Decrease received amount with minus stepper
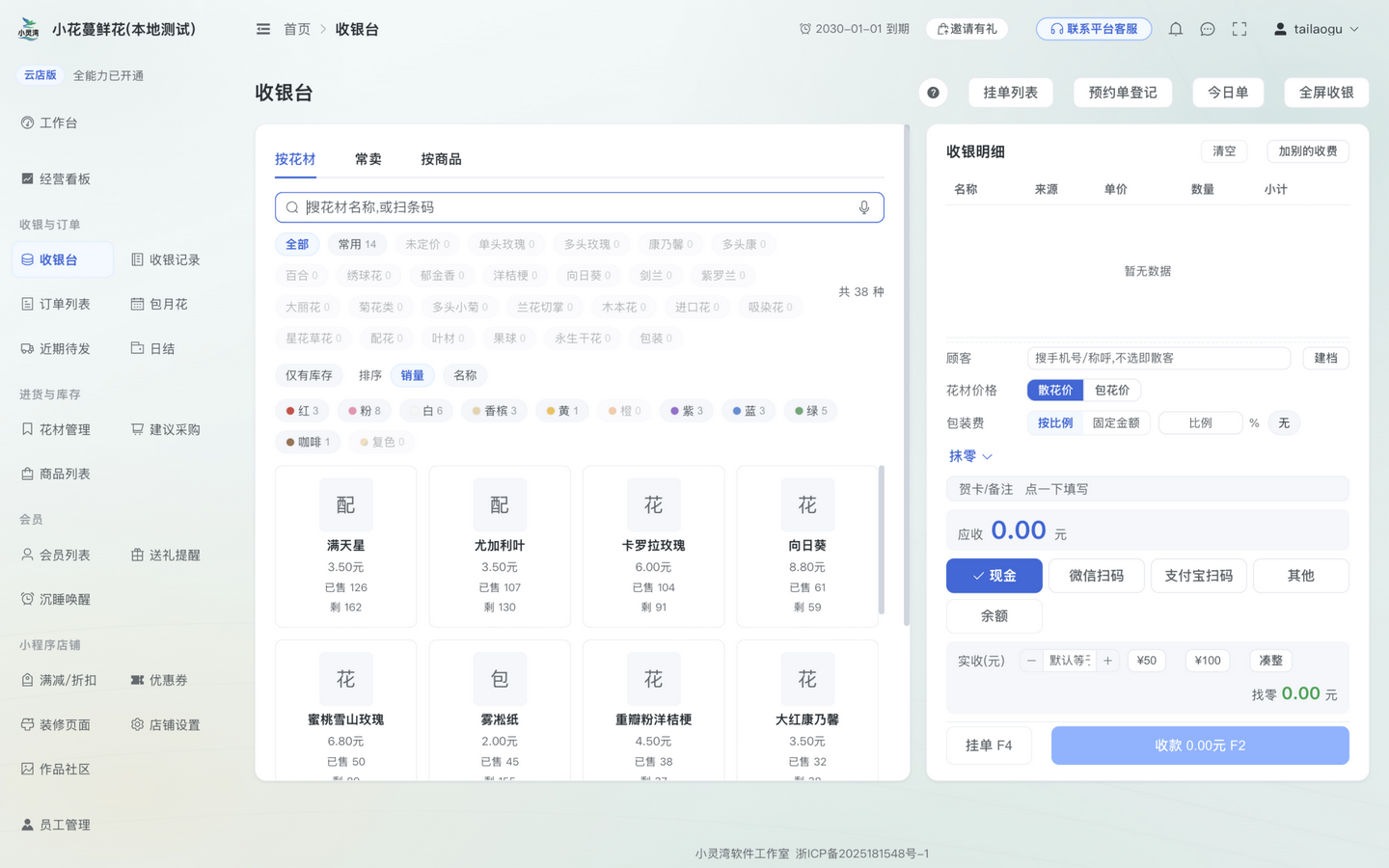Viewport: 1389px width, 868px height. [x=1031, y=661]
